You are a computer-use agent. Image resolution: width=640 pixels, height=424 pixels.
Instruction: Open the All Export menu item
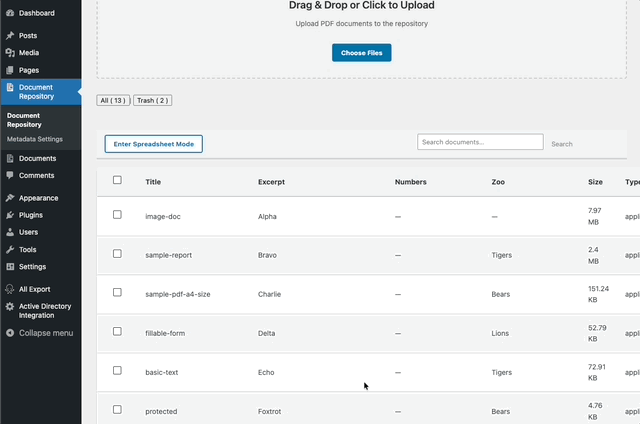(x=34, y=289)
